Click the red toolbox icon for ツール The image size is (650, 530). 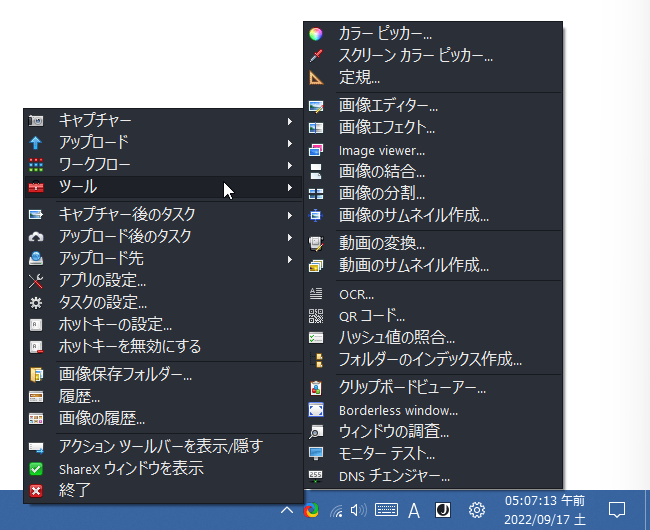tap(36, 187)
